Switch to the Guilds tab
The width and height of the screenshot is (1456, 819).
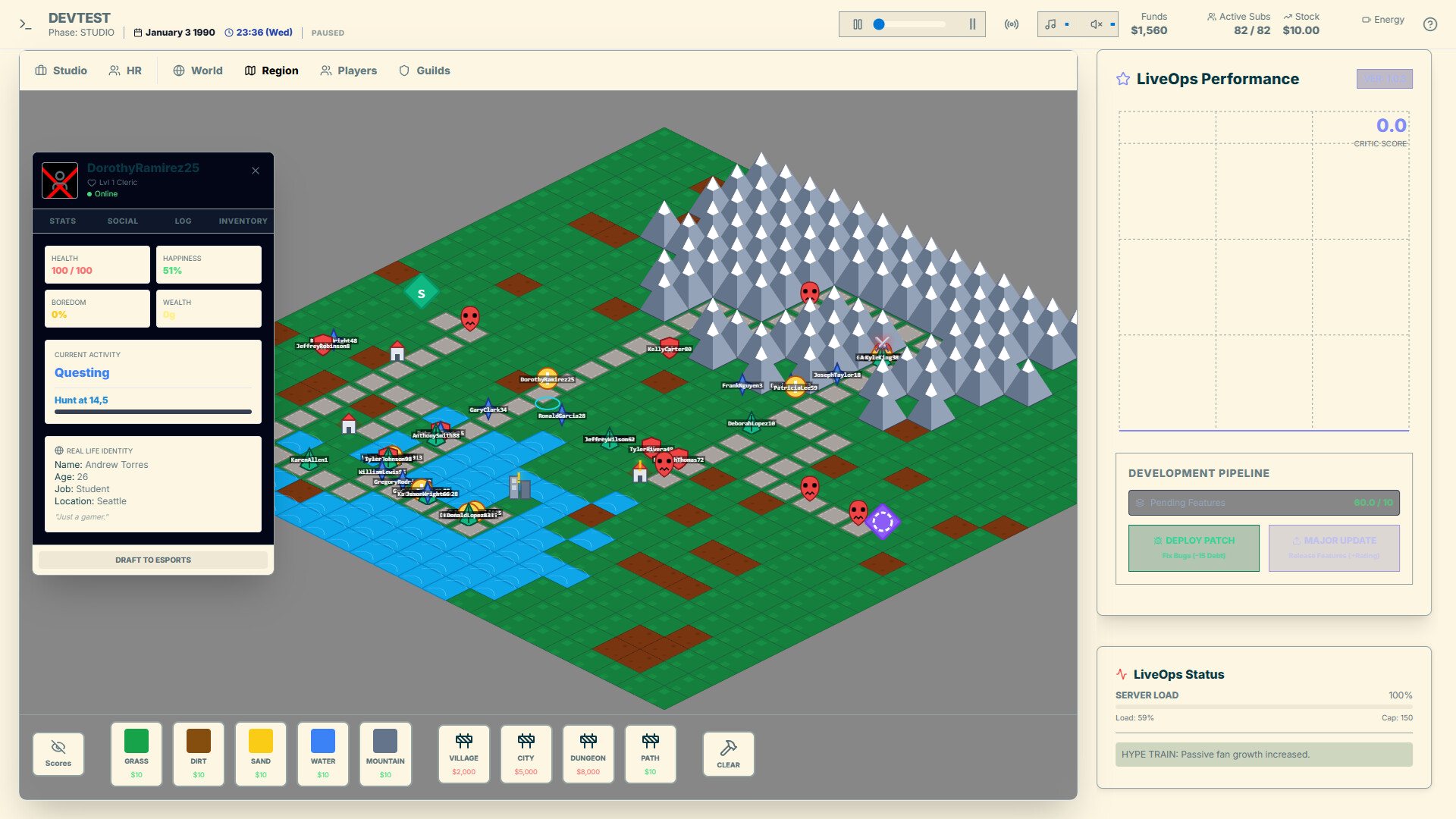point(425,71)
